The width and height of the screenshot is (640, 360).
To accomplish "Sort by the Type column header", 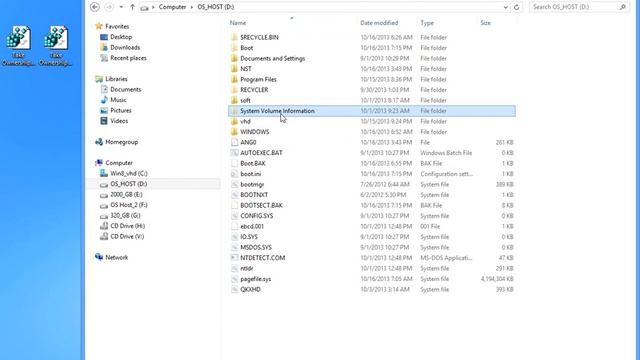I will (427, 23).
